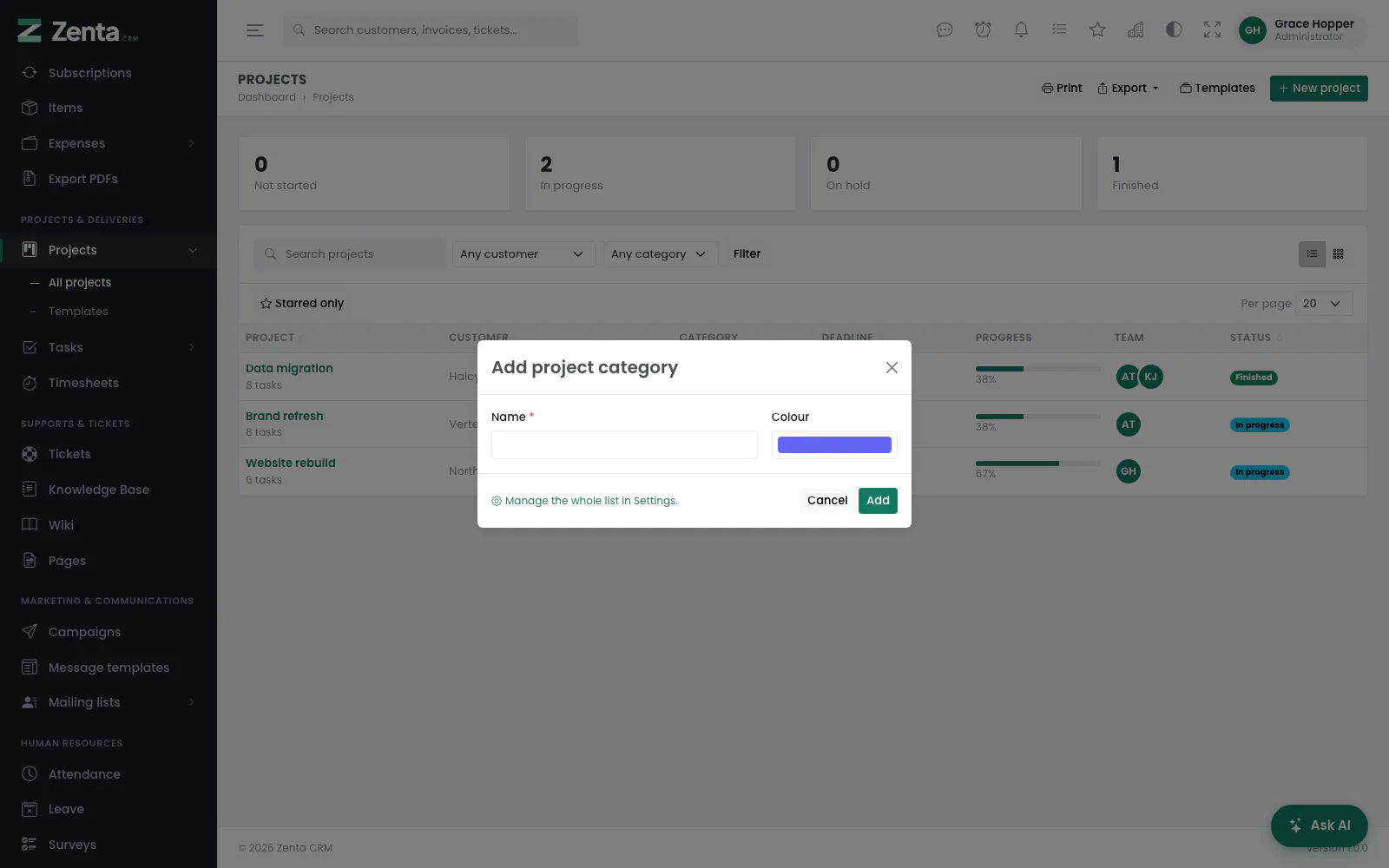The width and height of the screenshot is (1389, 868).
Task: Click the Website rebuild progress bar
Action: click(x=1037, y=464)
